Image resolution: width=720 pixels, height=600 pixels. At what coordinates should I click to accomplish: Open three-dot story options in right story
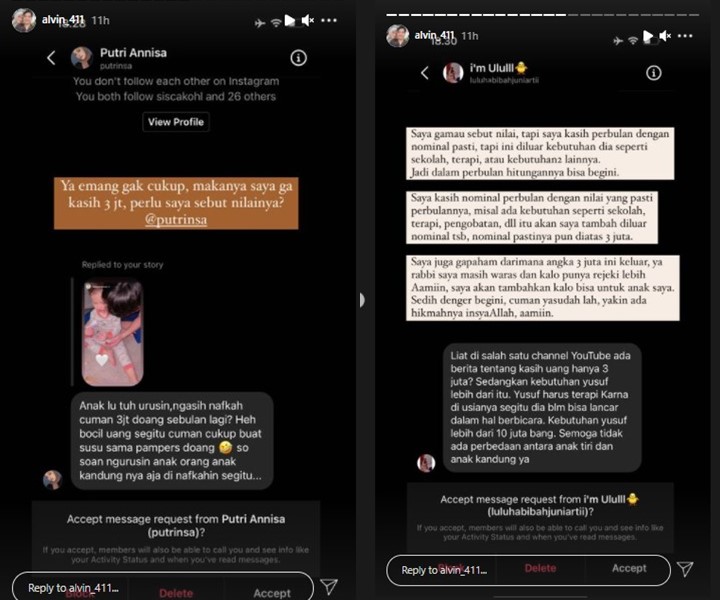tap(685, 36)
